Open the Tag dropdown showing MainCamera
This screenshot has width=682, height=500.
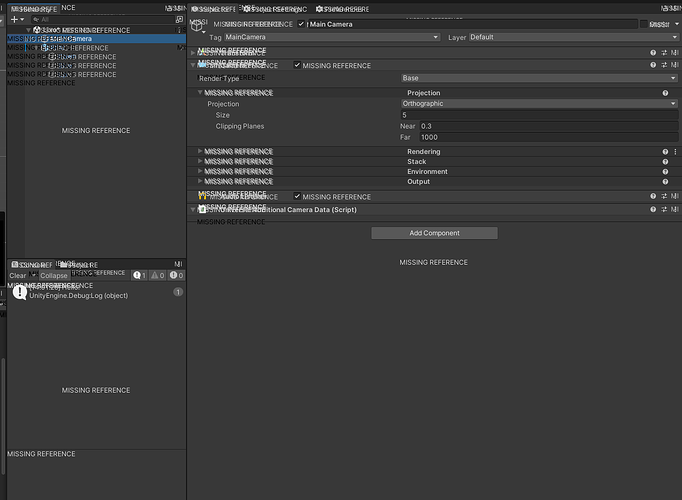[x=332, y=37]
